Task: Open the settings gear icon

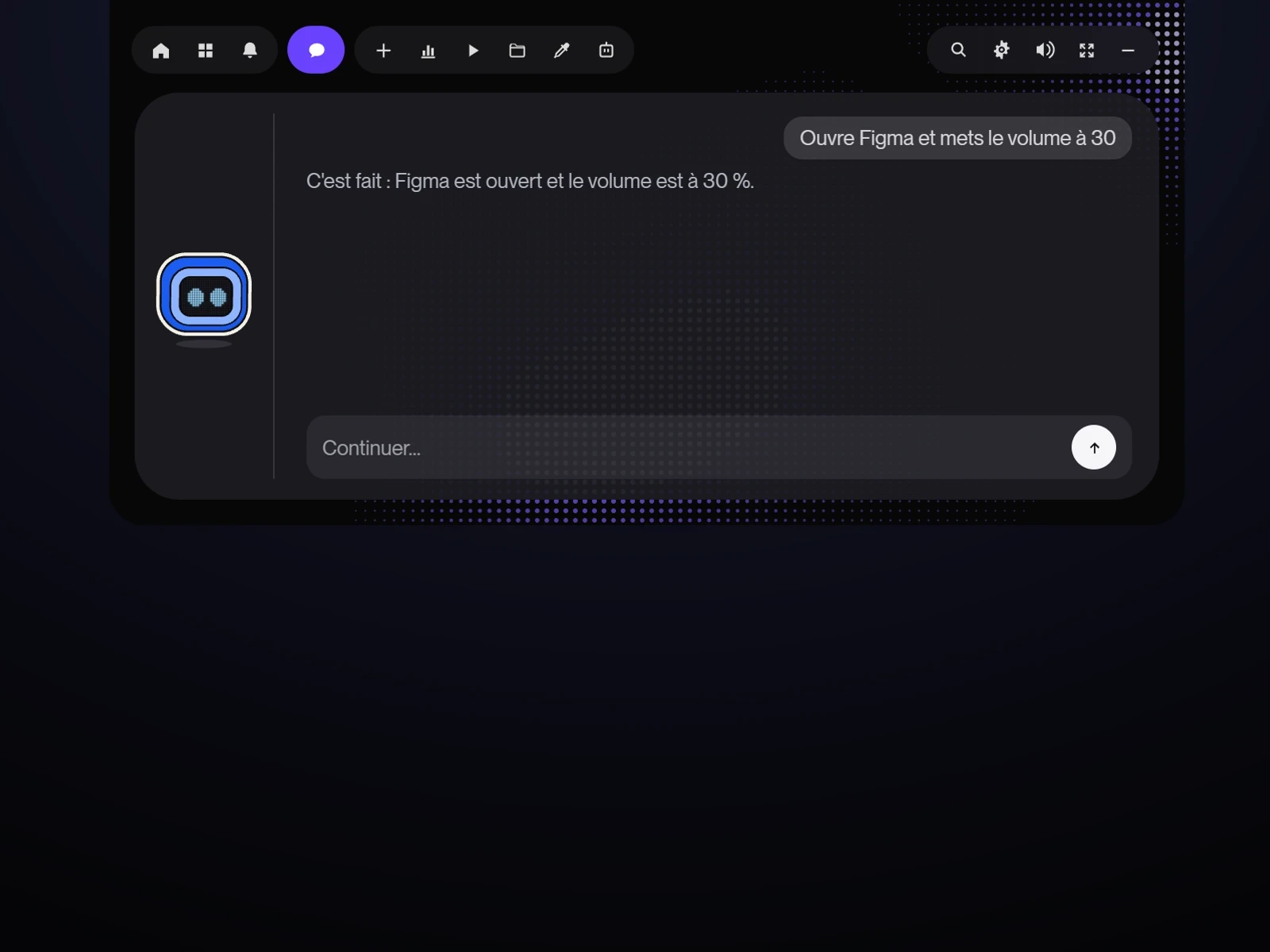Action: (x=1002, y=50)
